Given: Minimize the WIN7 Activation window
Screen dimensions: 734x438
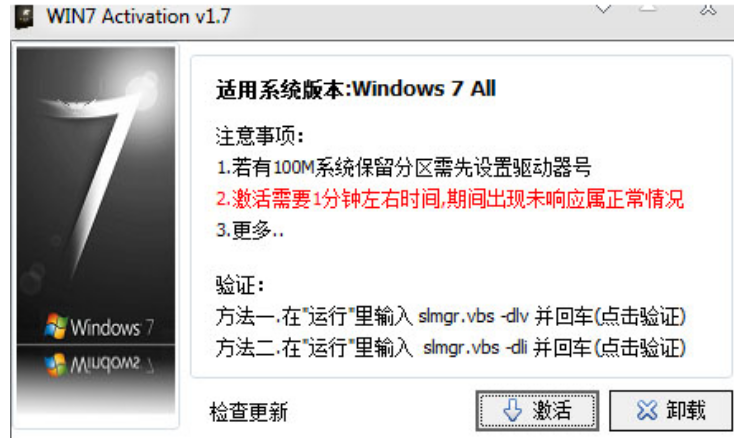Looking at the screenshot, I should pos(648,8).
